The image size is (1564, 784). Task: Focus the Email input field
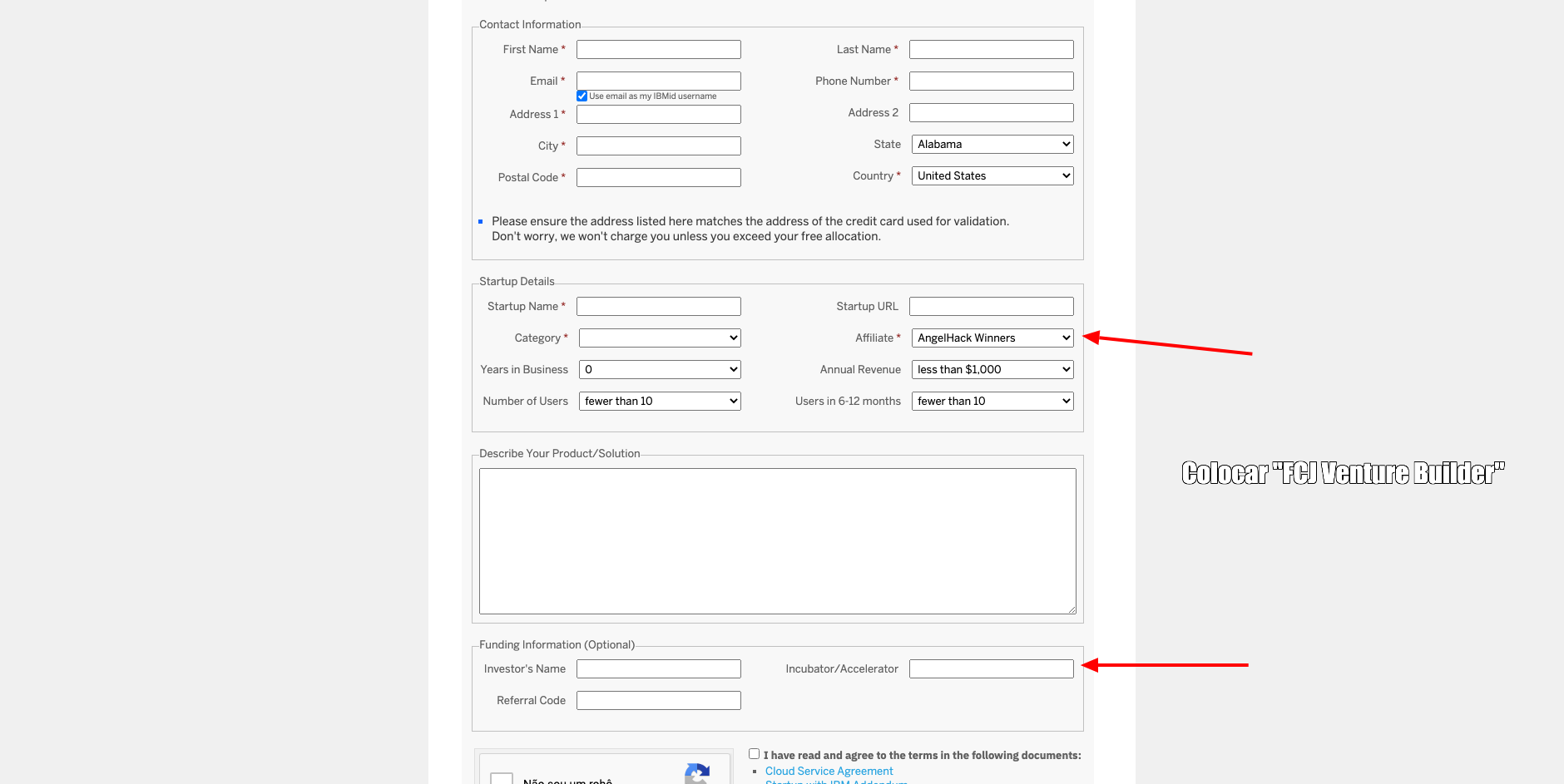tap(658, 81)
